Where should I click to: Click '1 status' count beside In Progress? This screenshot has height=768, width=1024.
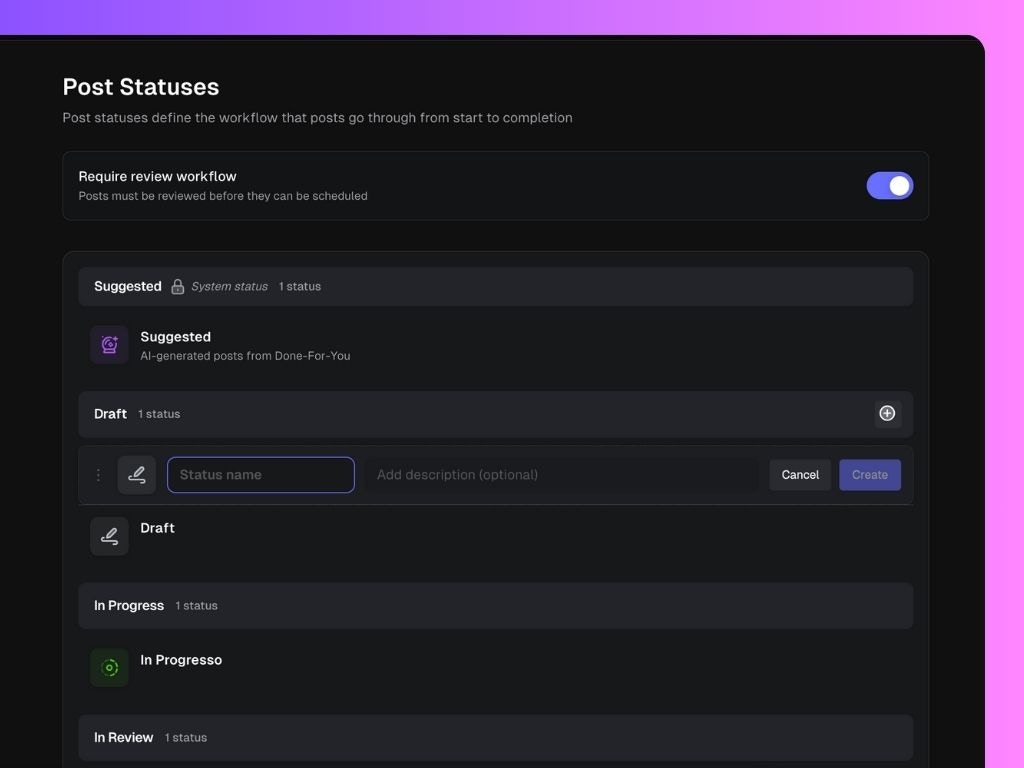197,606
